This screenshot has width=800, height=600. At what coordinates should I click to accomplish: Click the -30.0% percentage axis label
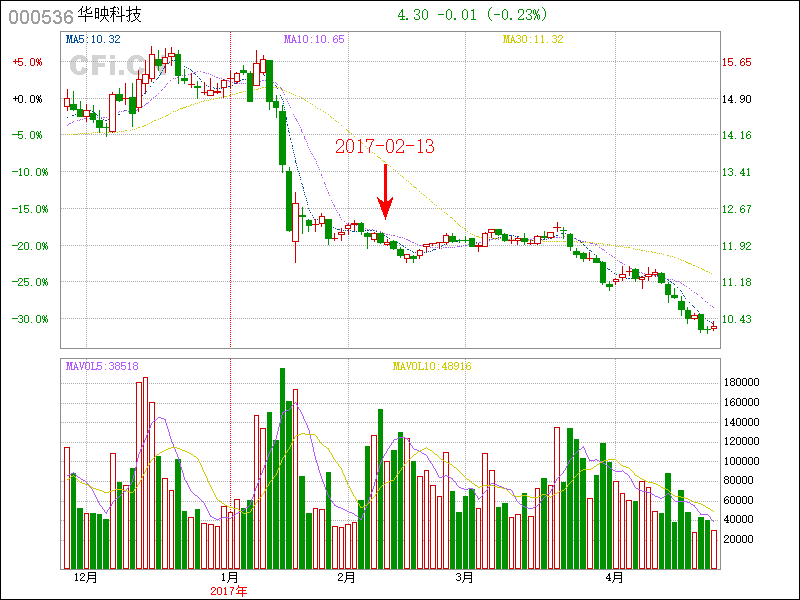tap(30, 319)
